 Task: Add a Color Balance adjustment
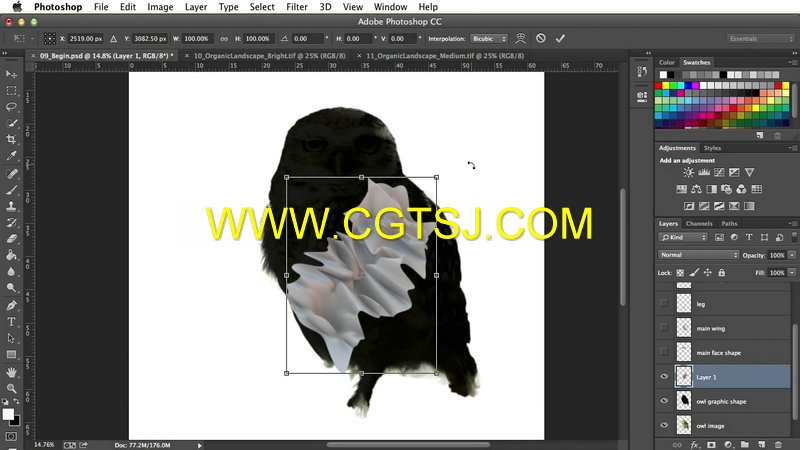coord(696,189)
